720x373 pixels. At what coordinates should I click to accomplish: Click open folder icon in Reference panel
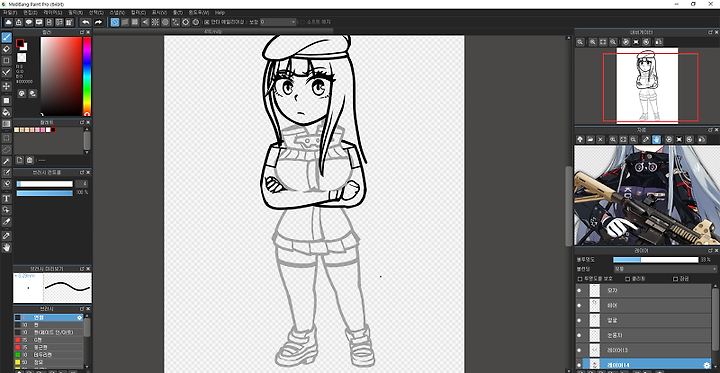[x=590, y=139]
